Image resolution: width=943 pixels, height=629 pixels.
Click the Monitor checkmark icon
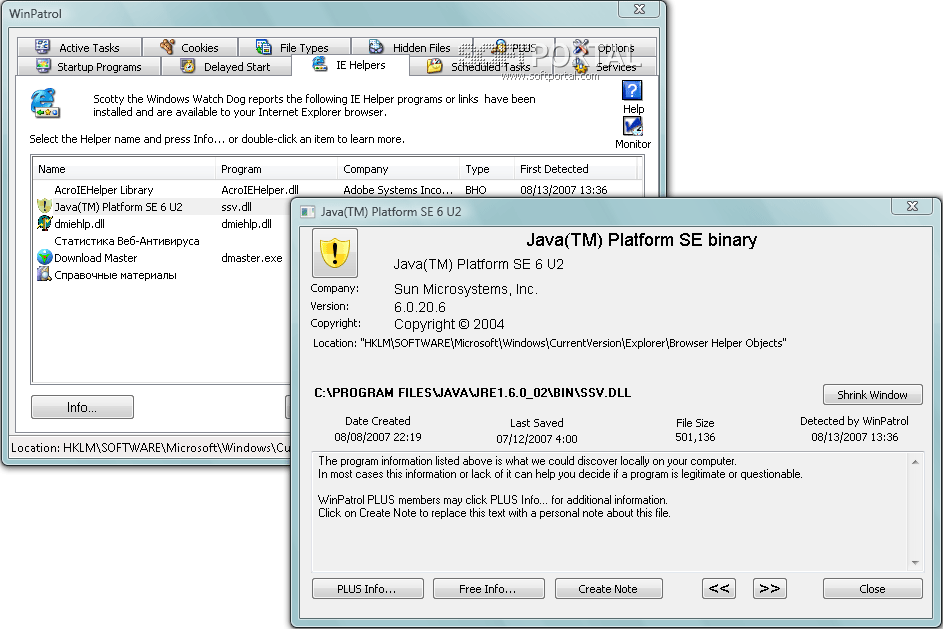pos(633,126)
